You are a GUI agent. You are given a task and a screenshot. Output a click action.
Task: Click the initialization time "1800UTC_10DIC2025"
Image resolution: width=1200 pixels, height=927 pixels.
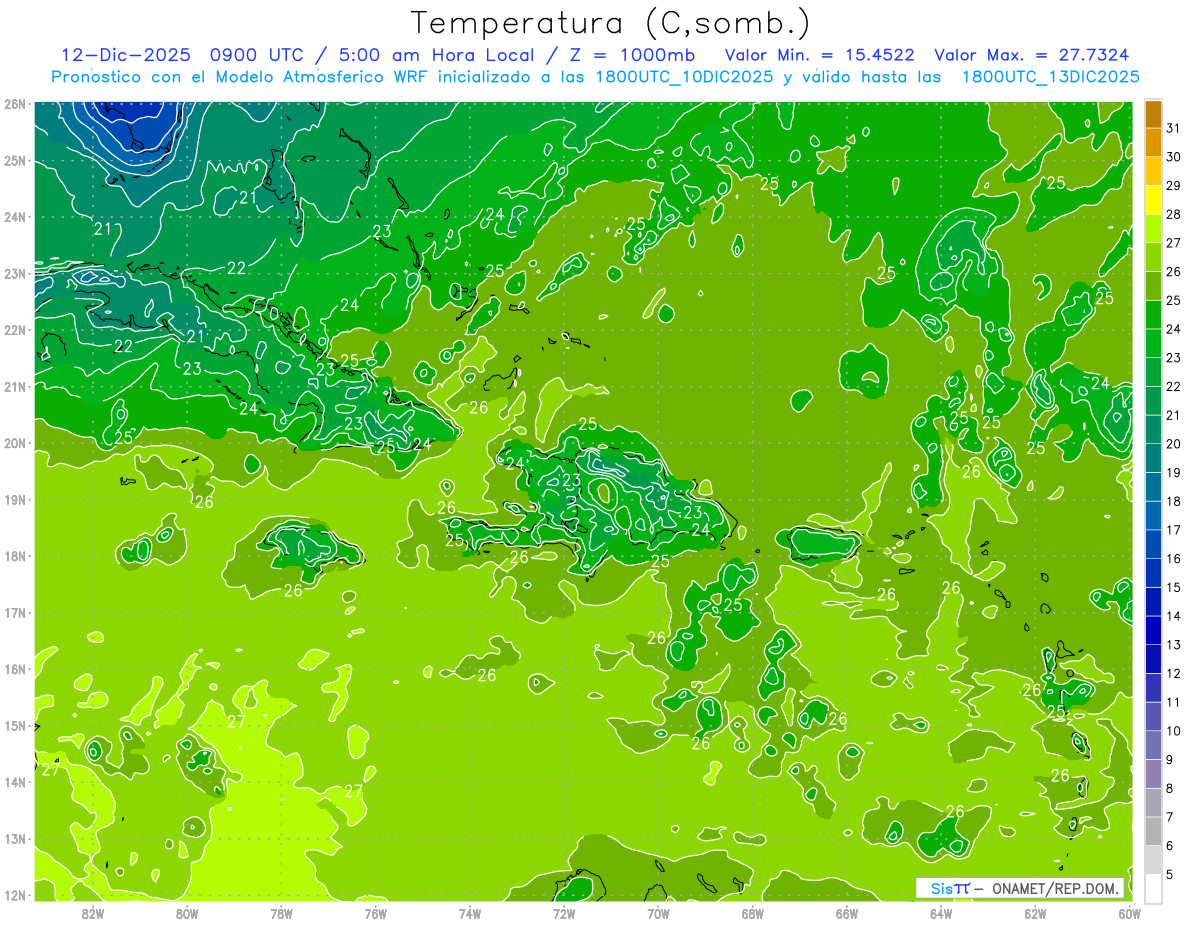(682, 77)
